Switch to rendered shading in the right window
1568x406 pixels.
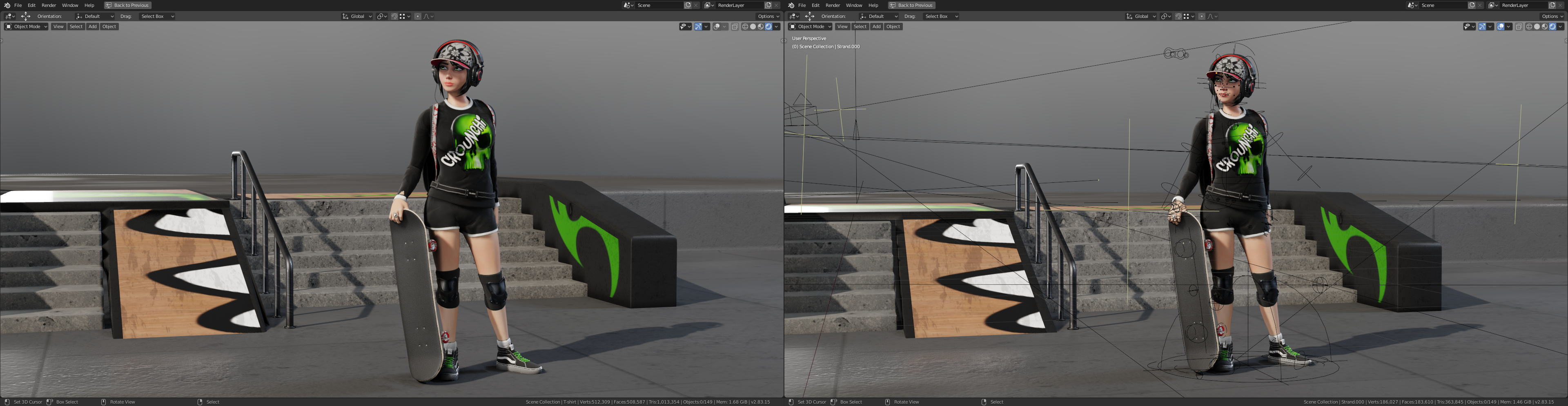pos(1552,27)
